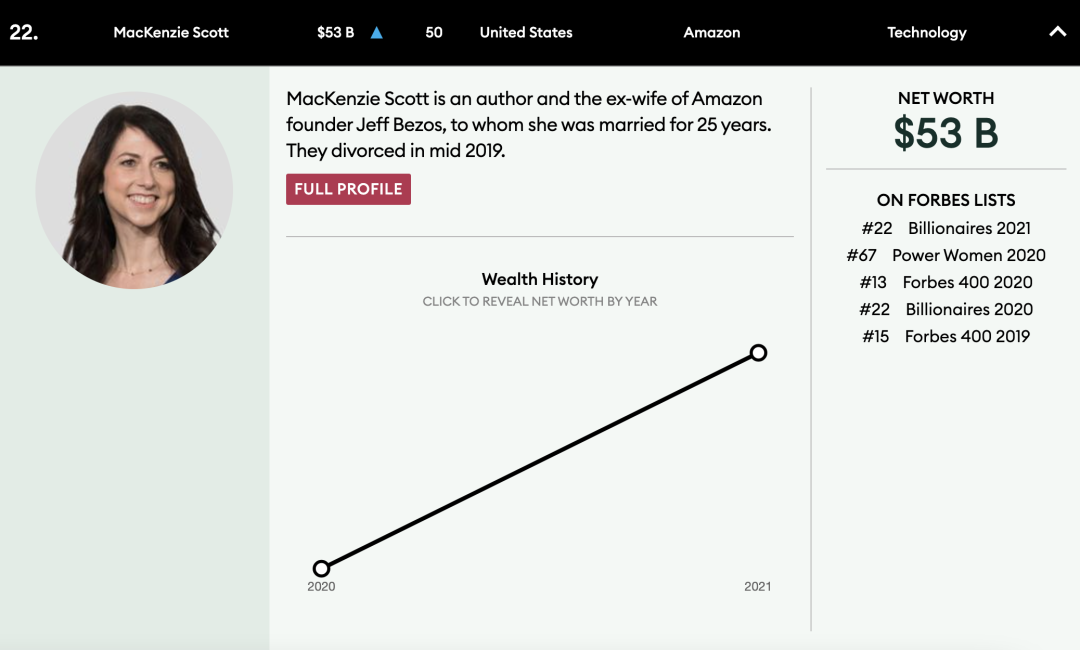Reveal net worth at 2020 data point

click(x=321, y=568)
